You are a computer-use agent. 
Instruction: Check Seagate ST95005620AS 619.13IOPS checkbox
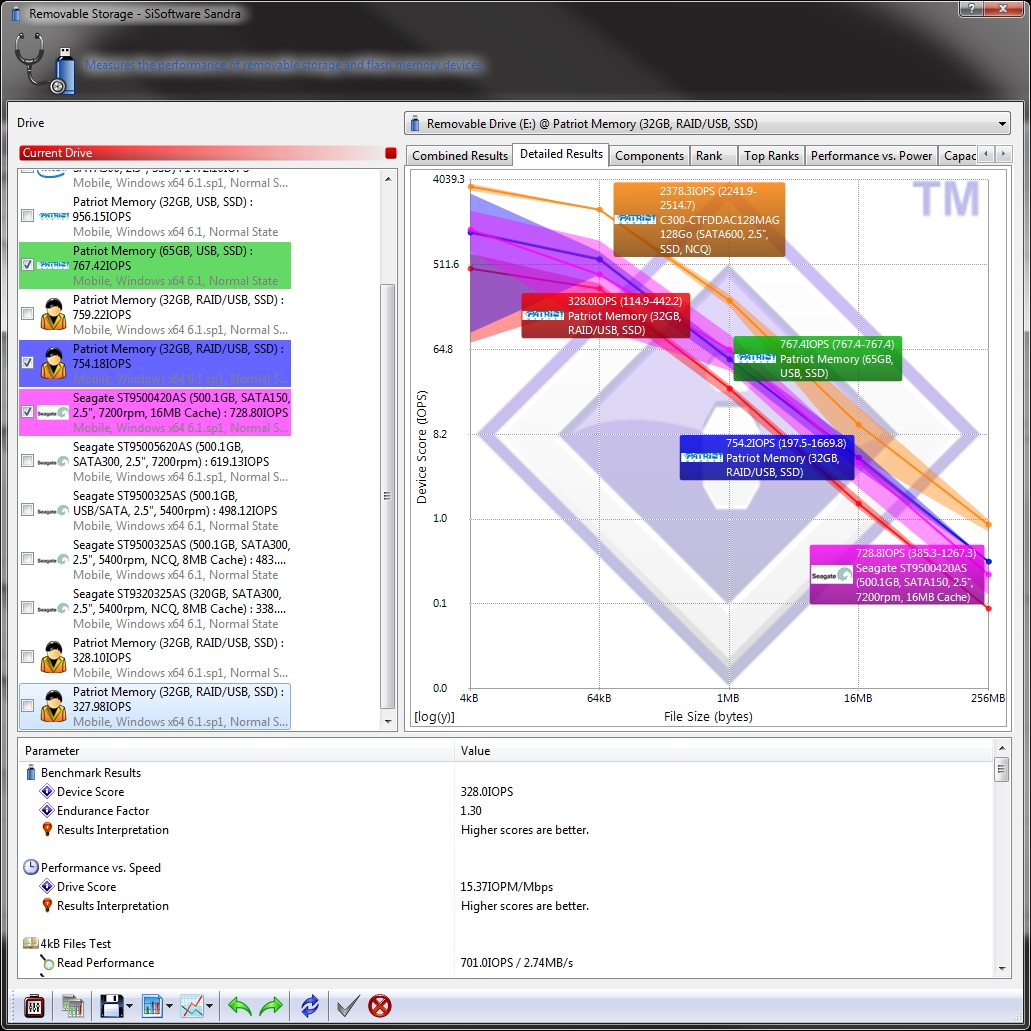pos(28,461)
